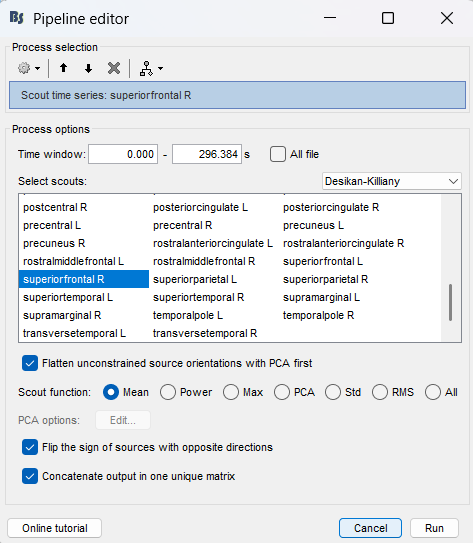
Task: Open the gear process selection menu
Action: point(29,68)
